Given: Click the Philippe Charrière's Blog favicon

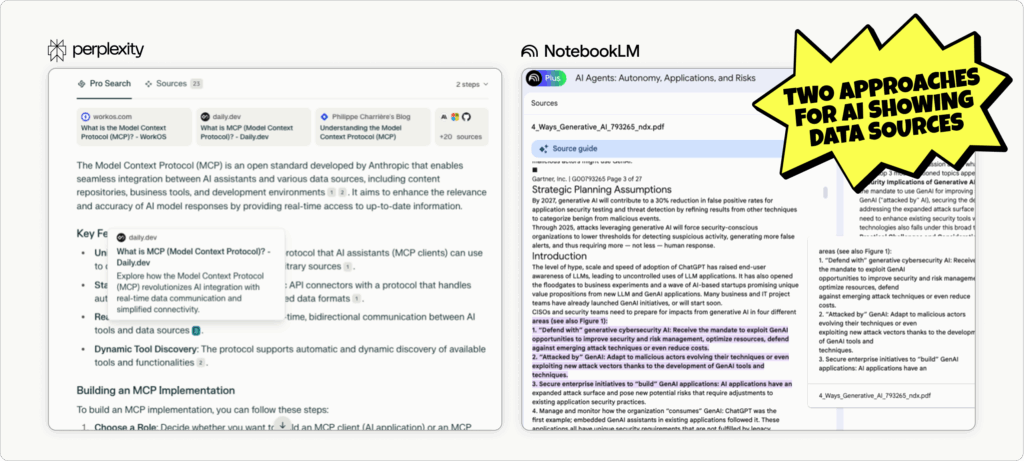Looking at the screenshot, I should [325, 116].
